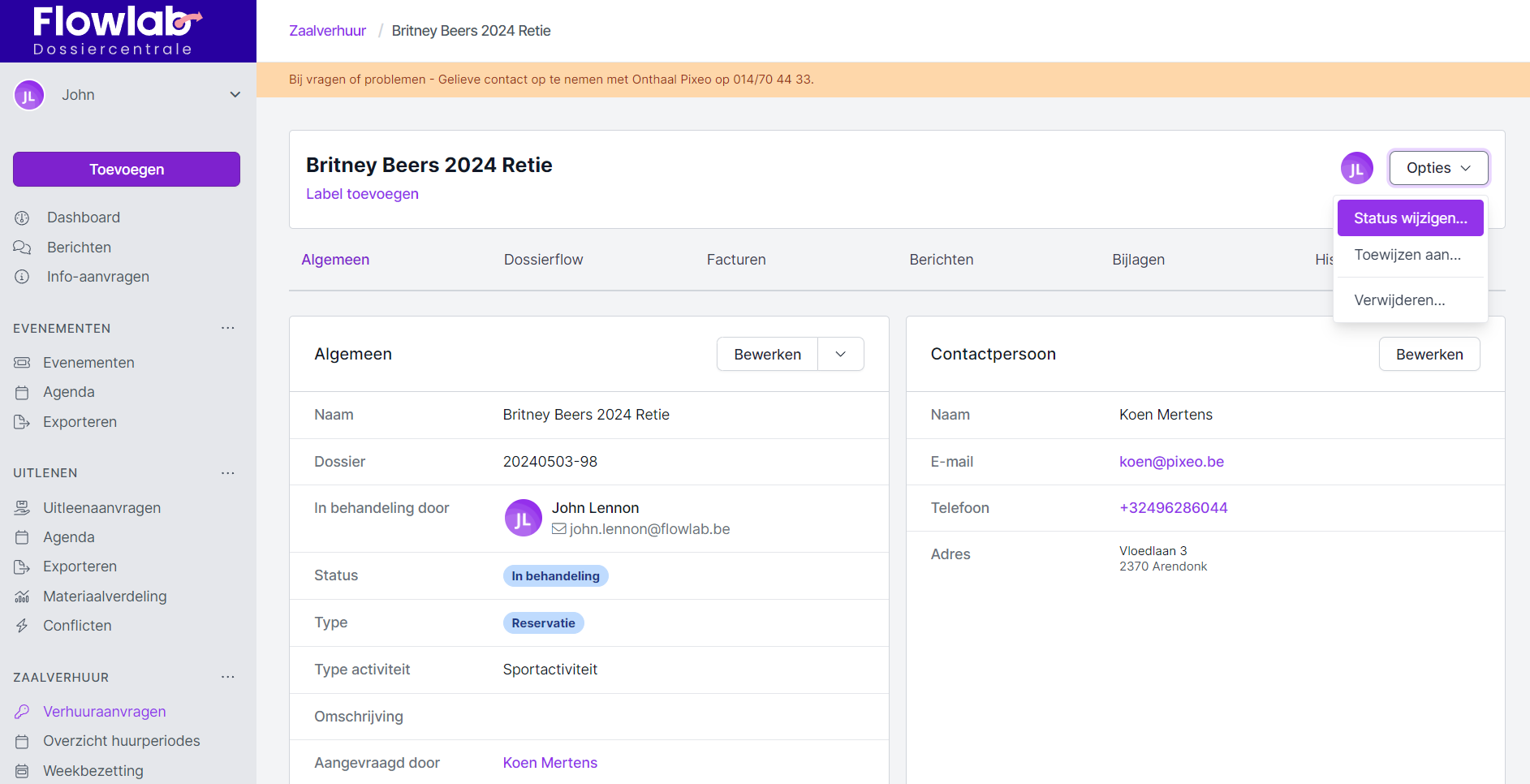Image resolution: width=1530 pixels, height=784 pixels.
Task: Click the Verhuuraanvragen key icon
Action: pyautogui.click(x=22, y=712)
